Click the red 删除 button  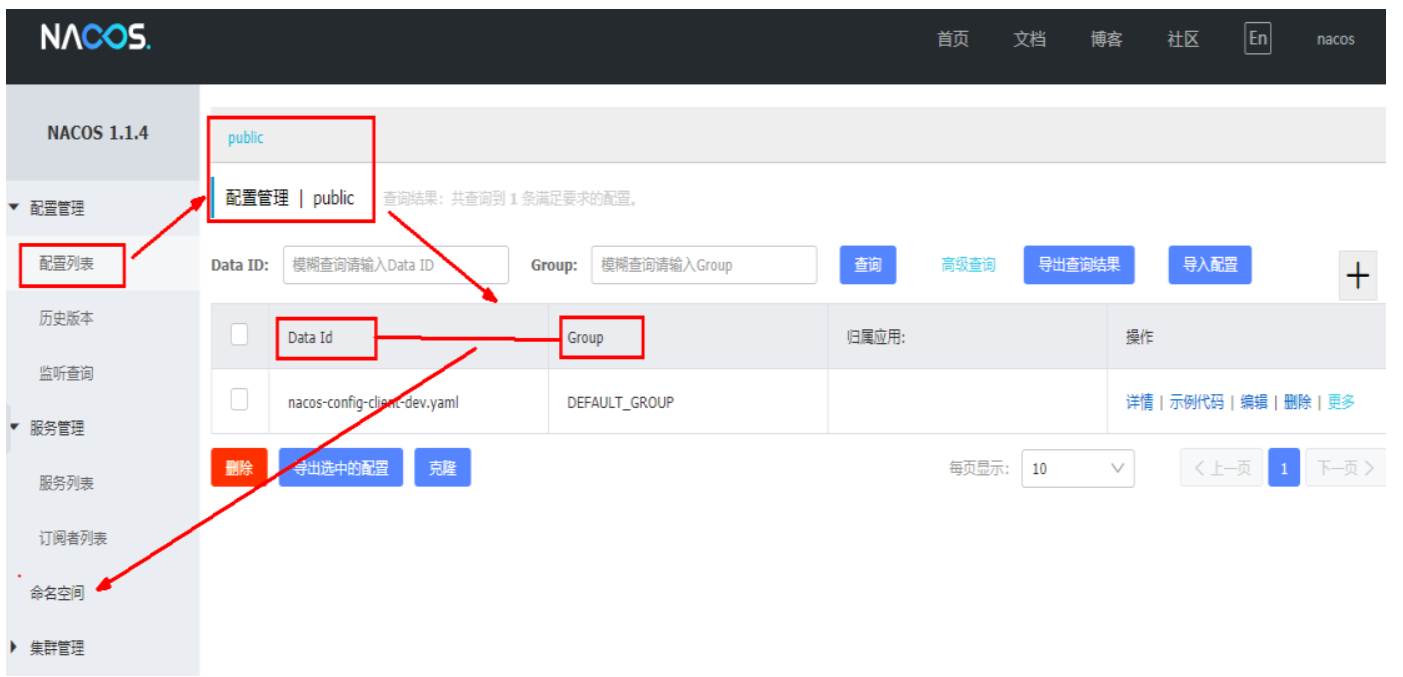click(x=239, y=467)
